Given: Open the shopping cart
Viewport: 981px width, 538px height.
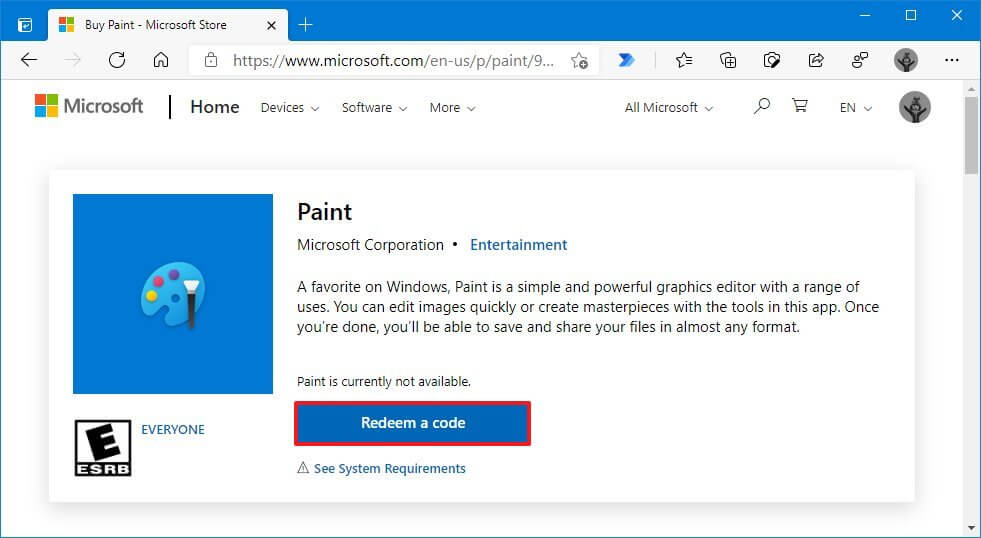Looking at the screenshot, I should pyautogui.click(x=800, y=106).
